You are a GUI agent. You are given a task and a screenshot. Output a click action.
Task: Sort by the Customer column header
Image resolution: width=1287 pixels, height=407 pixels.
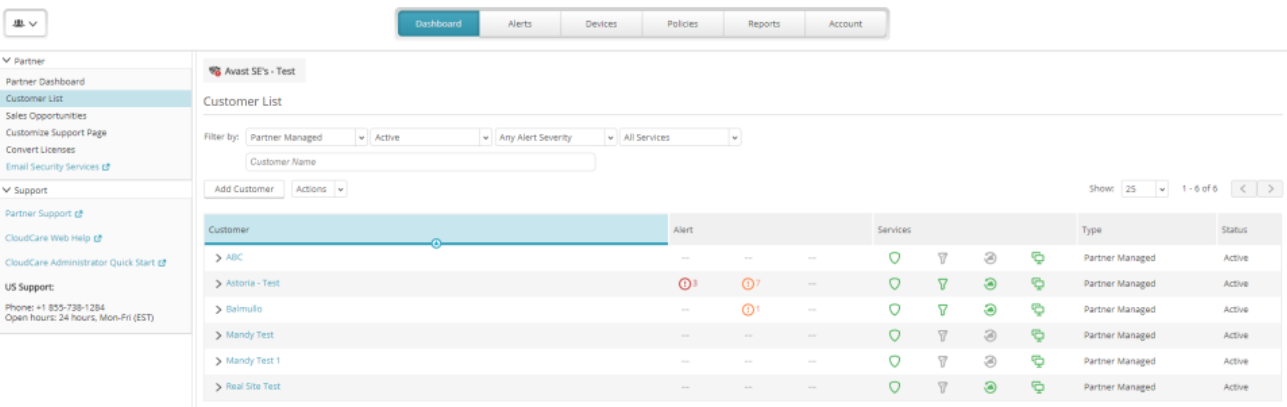[x=435, y=230]
